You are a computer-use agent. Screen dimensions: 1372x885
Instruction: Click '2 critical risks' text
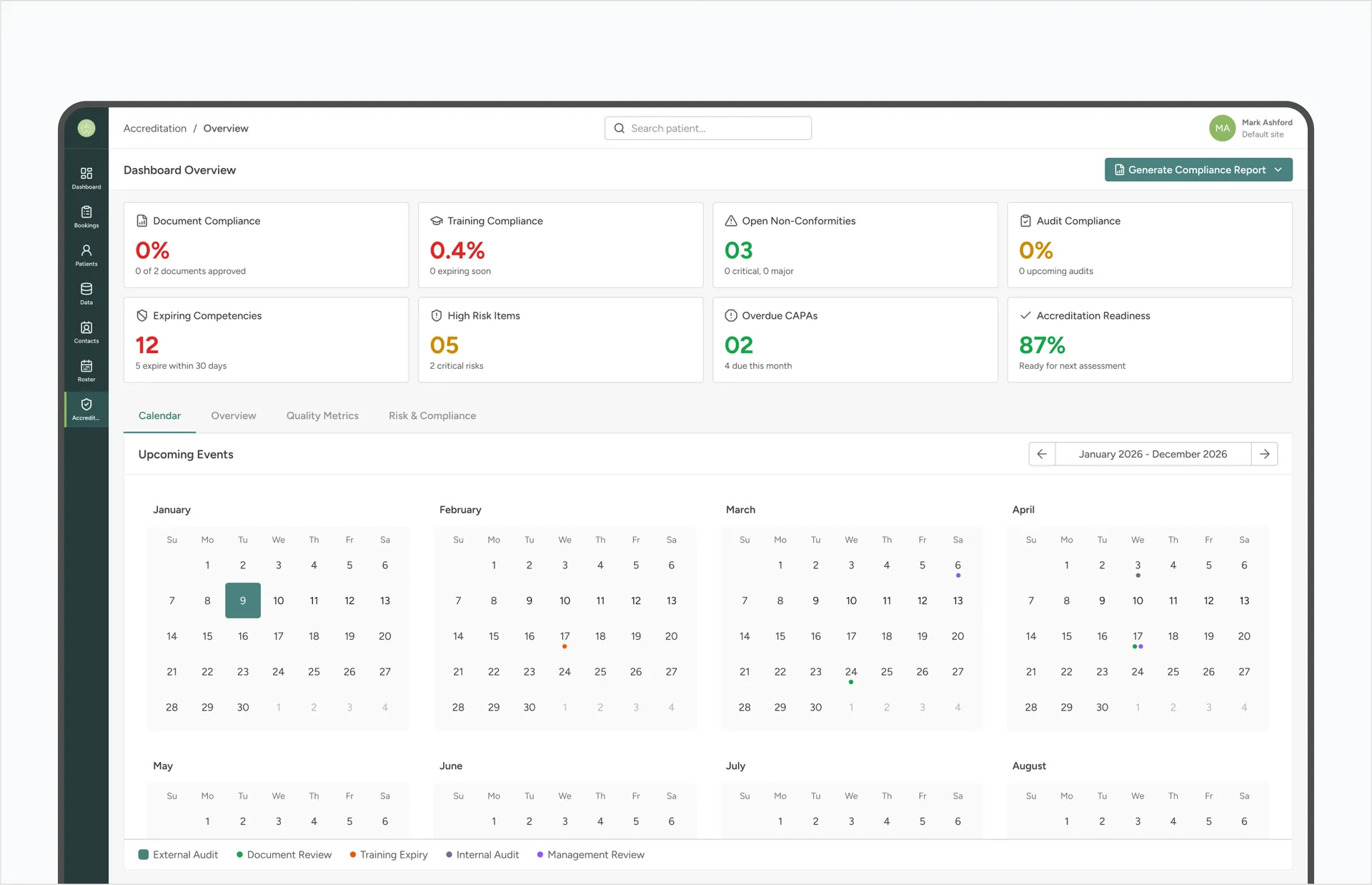tap(457, 366)
